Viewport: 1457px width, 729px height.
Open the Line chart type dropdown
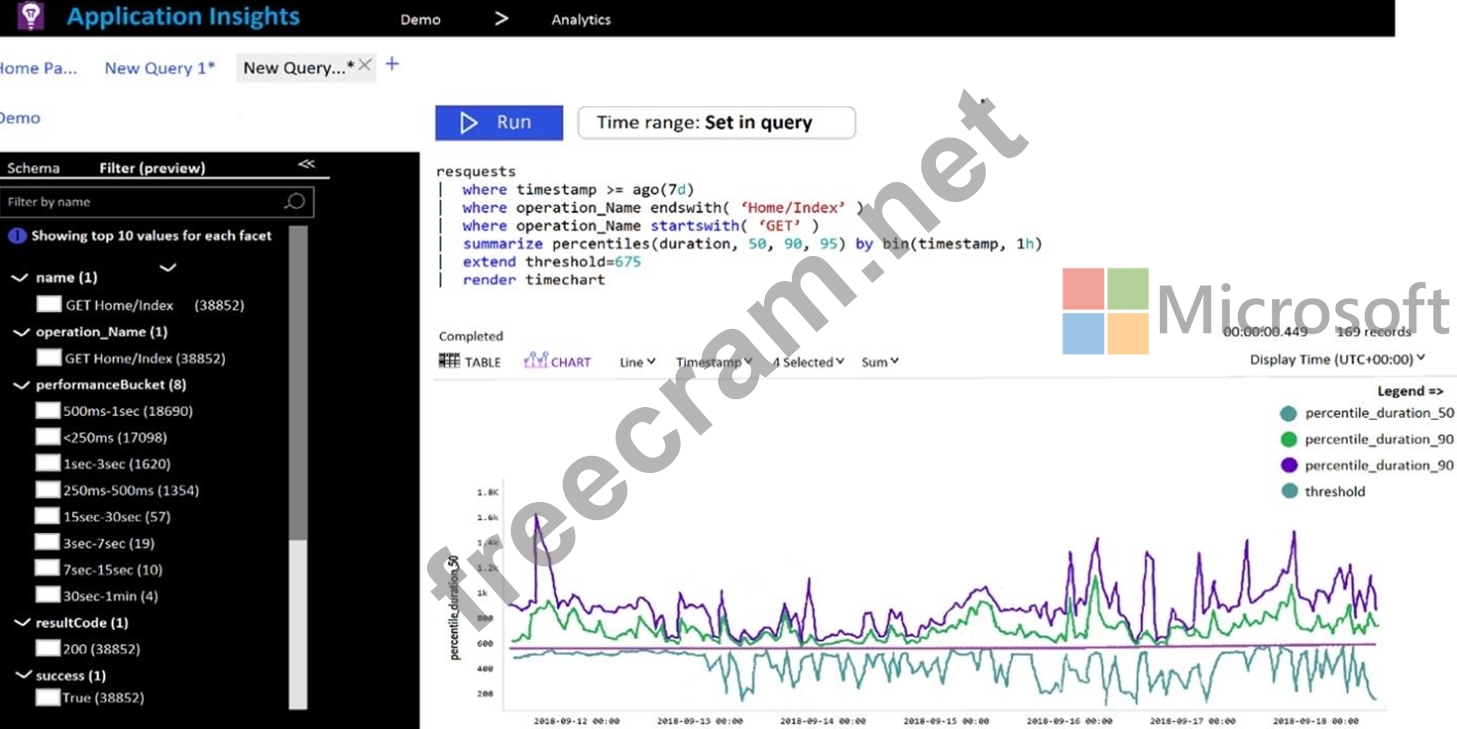637,362
